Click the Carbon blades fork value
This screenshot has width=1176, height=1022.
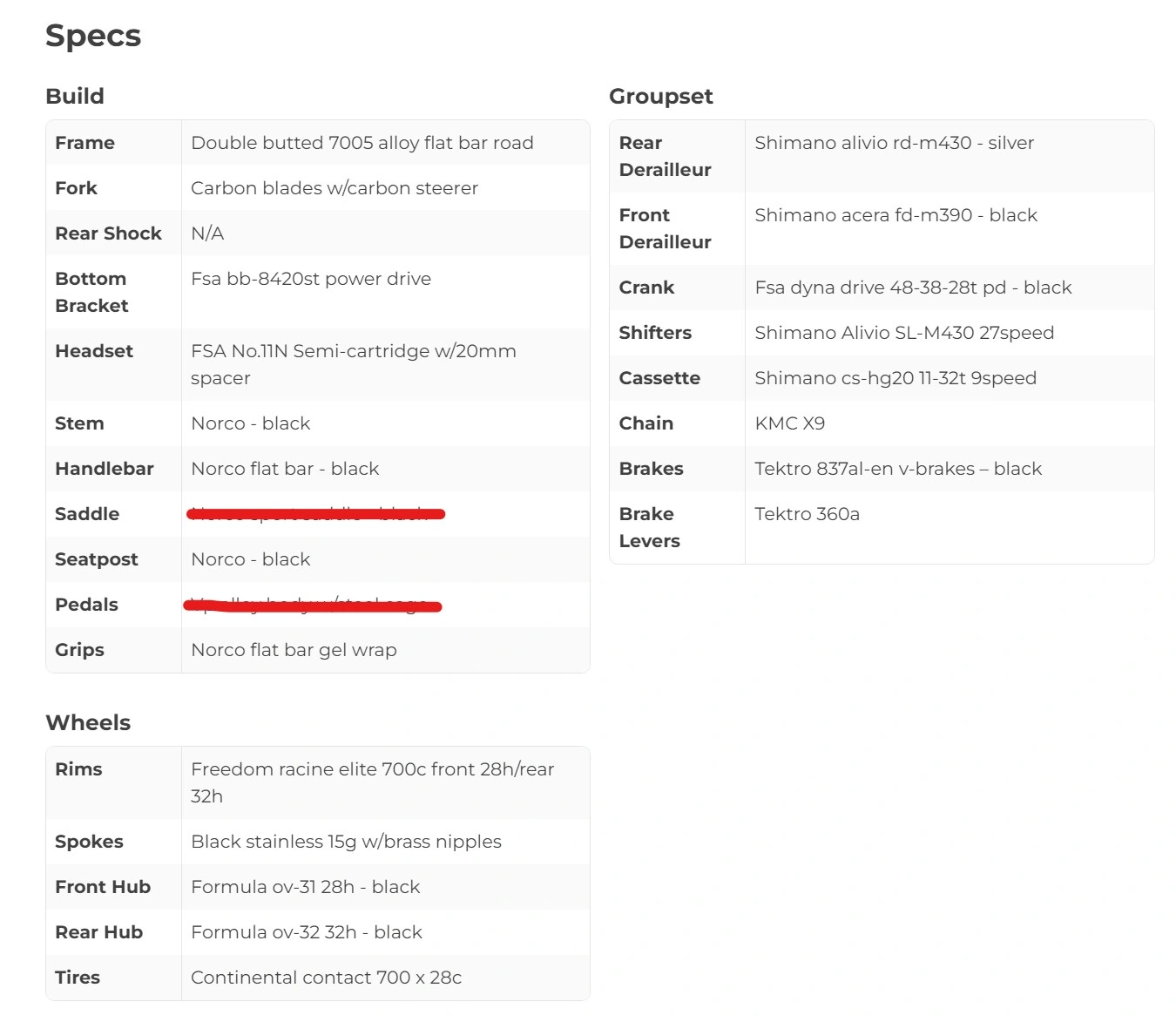pos(335,188)
